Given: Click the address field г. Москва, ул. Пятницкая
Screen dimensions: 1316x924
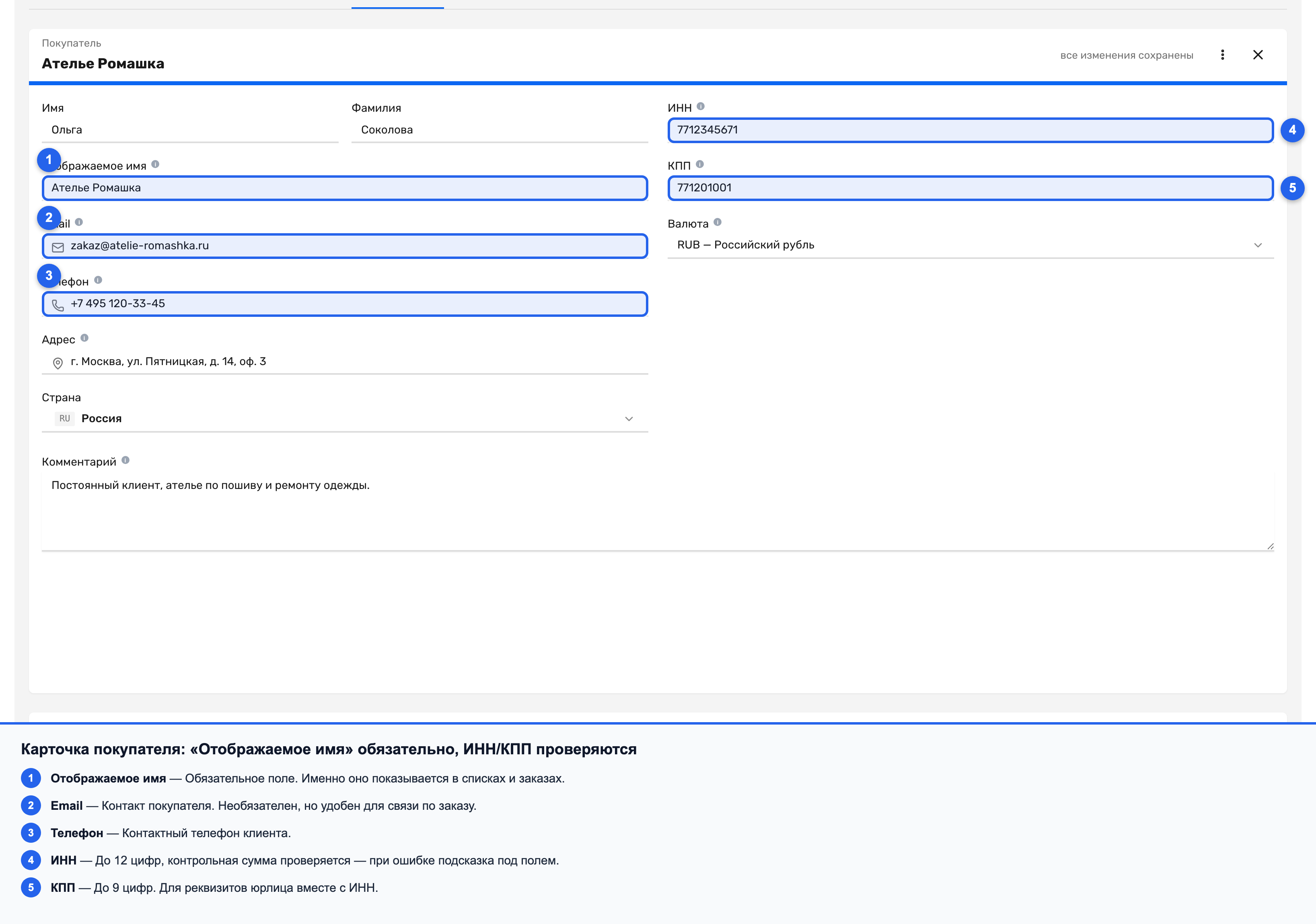Looking at the screenshot, I should tap(344, 361).
